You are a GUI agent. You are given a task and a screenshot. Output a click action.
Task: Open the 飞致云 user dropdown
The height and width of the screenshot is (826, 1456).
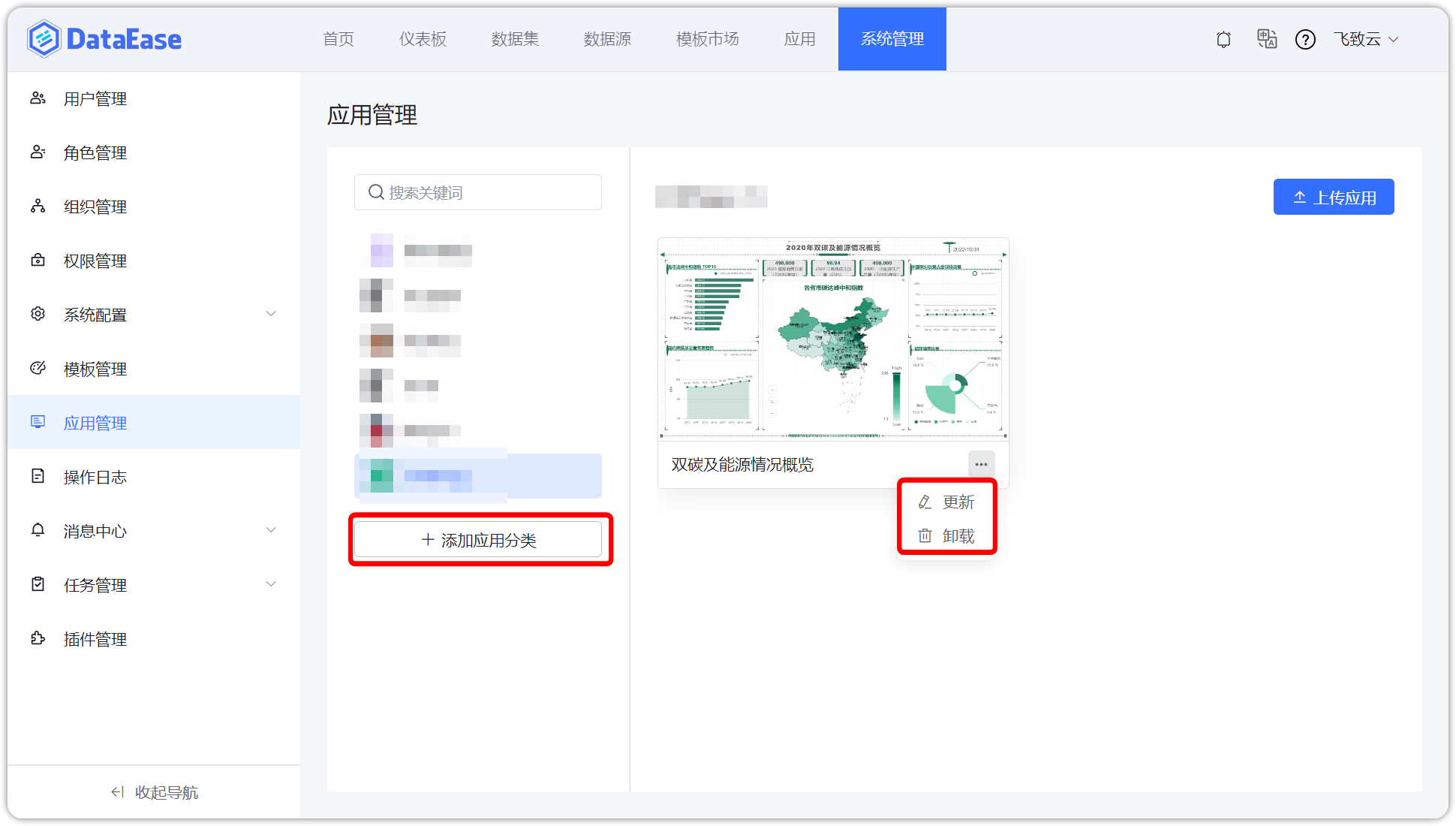[x=1366, y=39]
